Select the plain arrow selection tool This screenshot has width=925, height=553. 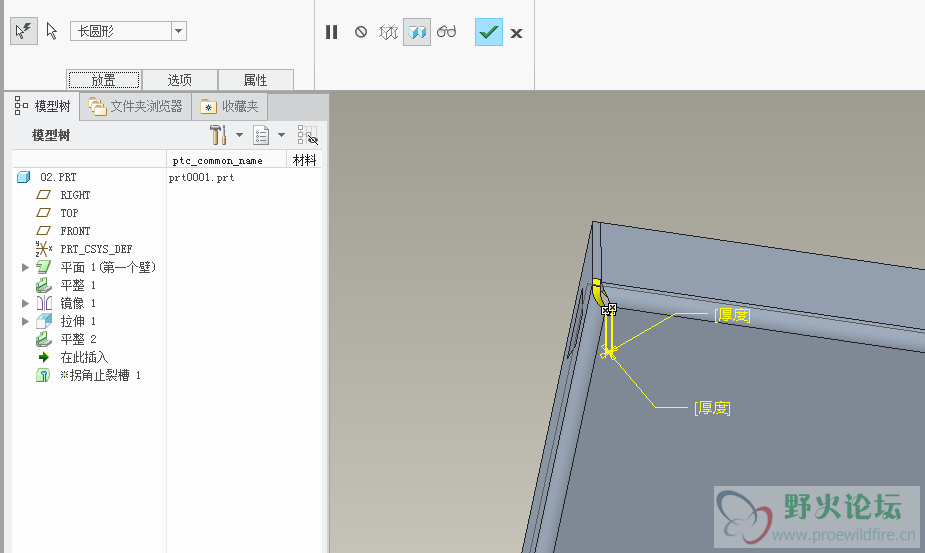click(52, 31)
